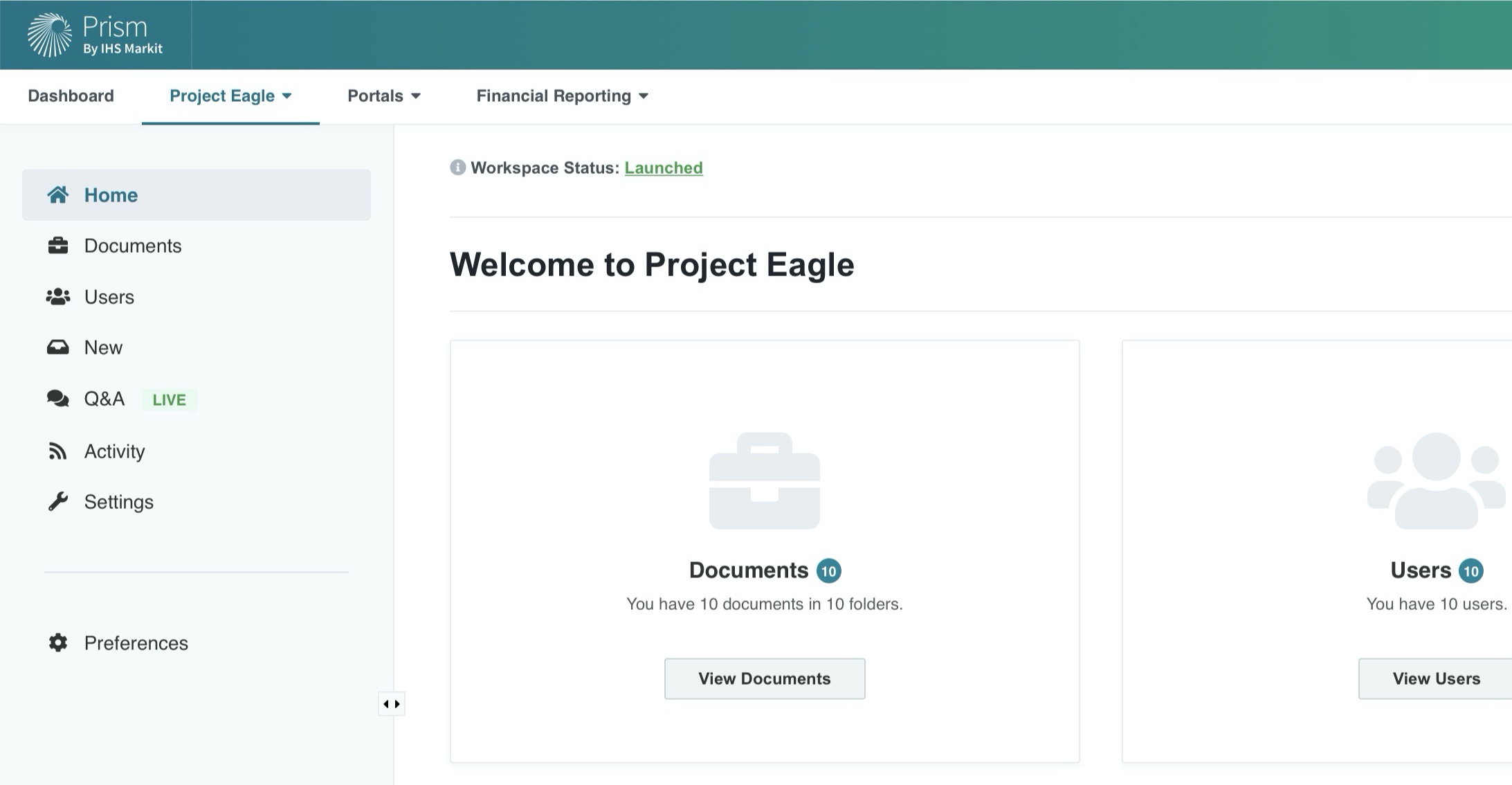
Task: Click the Home house icon in sidebar
Action: click(58, 195)
